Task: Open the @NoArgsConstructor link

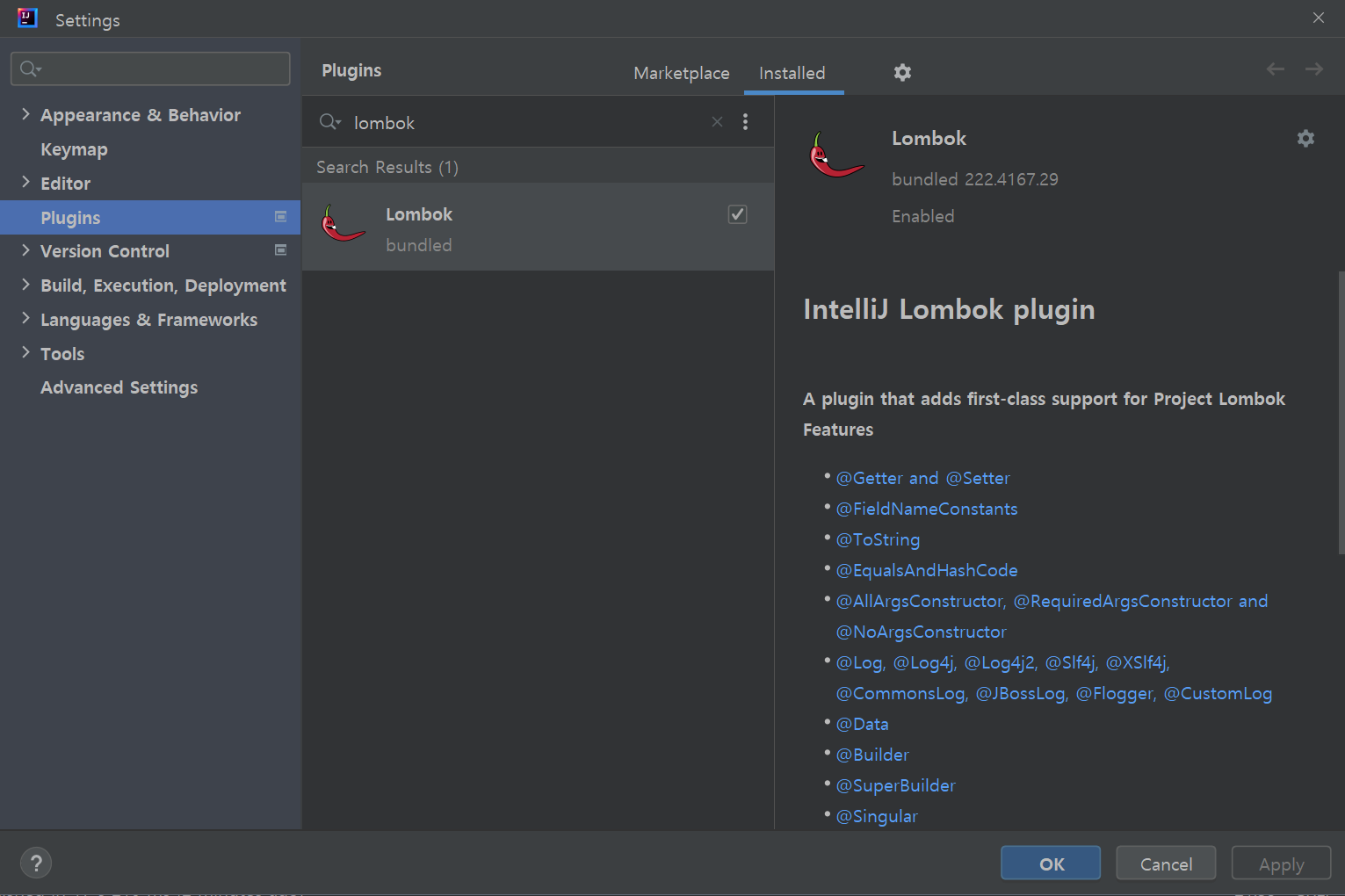Action: (921, 632)
